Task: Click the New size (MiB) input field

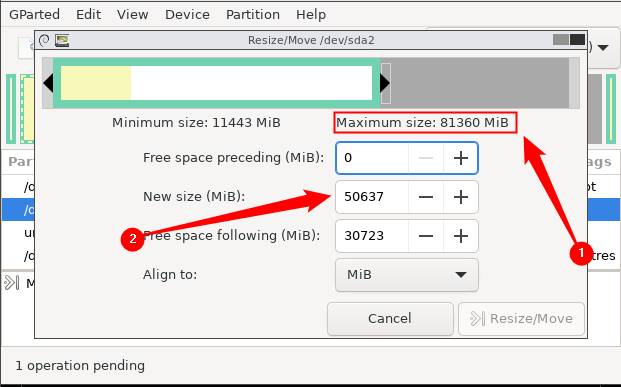Action: pos(372,197)
